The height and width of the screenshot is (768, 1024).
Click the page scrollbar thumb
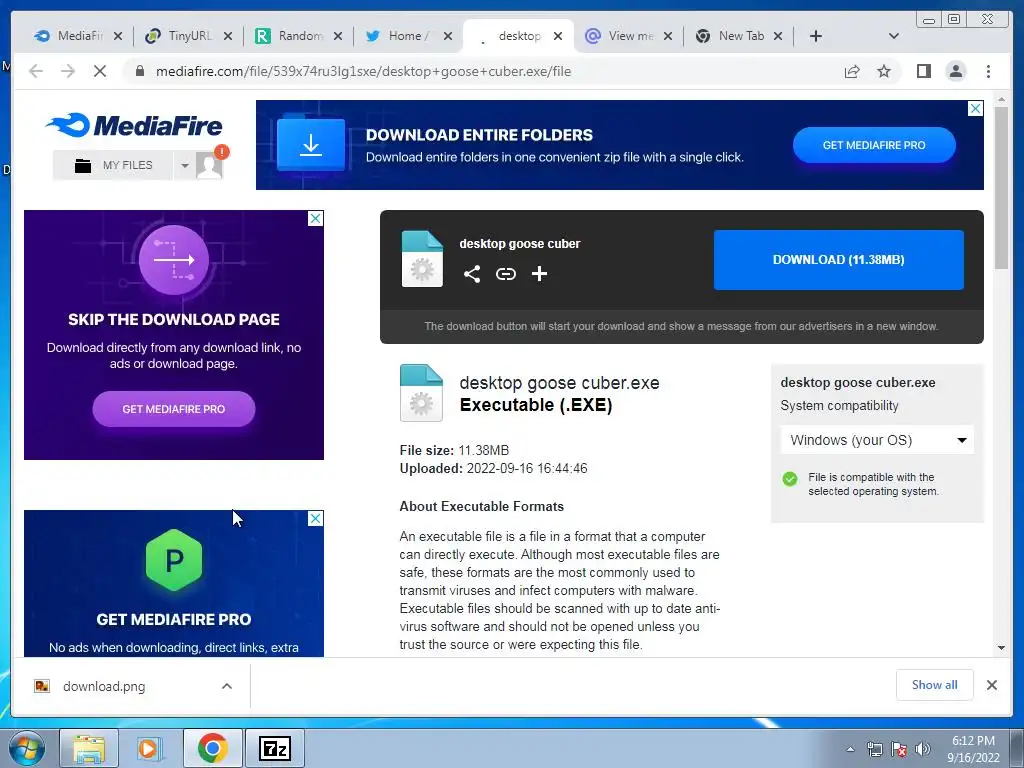click(x=1001, y=187)
